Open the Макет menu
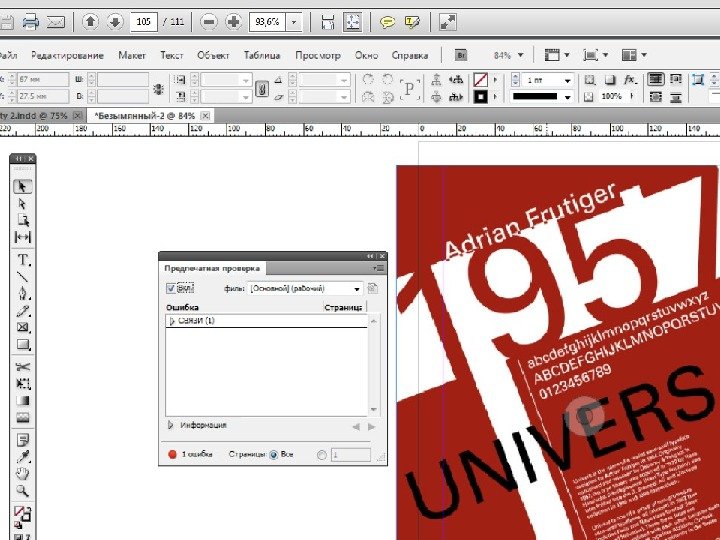This screenshot has width=720, height=540. click(x=132, y=56)
